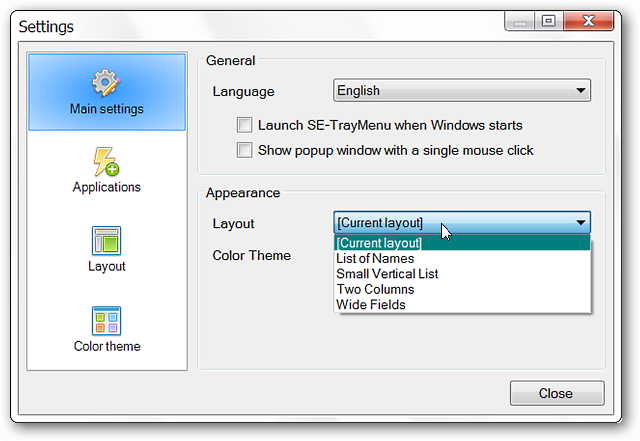Collapse the Layout combo box arrow
Screen dimensions: 640x441
tap(580, 223)
